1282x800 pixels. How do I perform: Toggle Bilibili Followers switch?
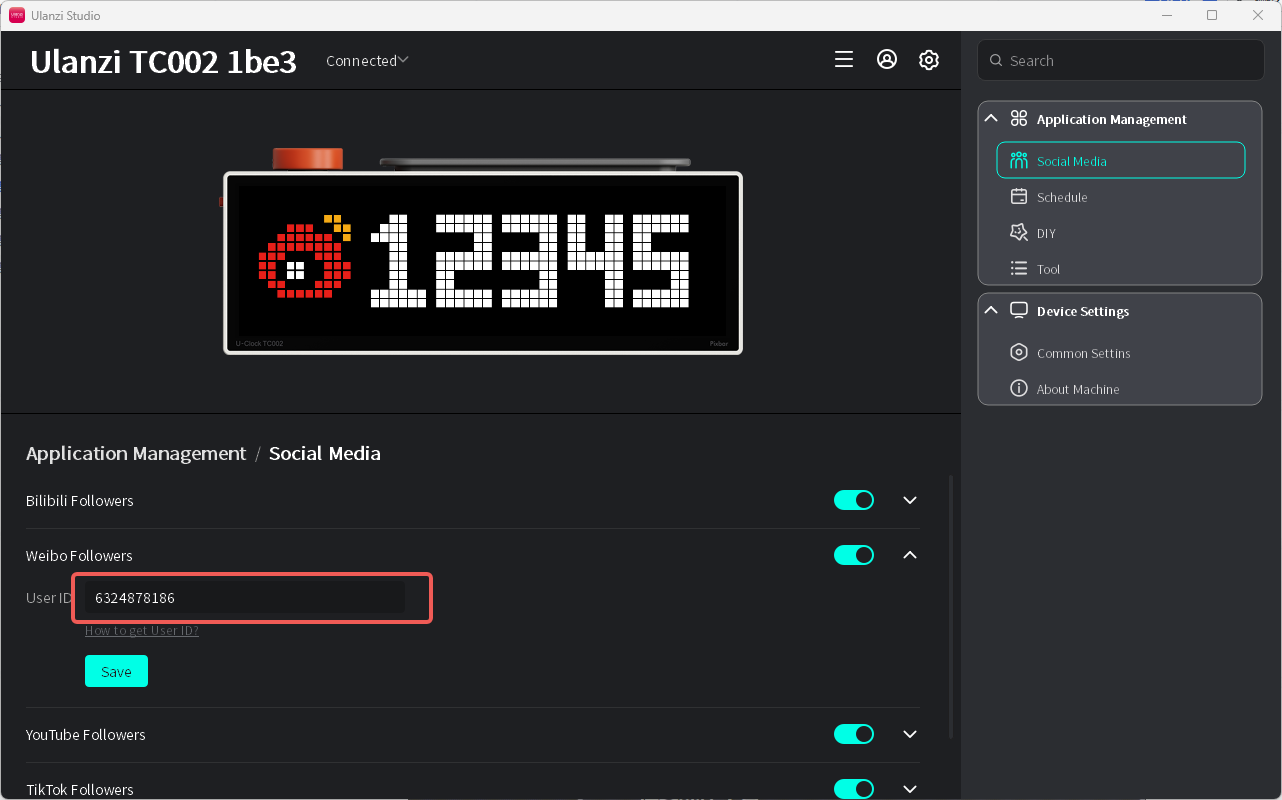[854, 500]
